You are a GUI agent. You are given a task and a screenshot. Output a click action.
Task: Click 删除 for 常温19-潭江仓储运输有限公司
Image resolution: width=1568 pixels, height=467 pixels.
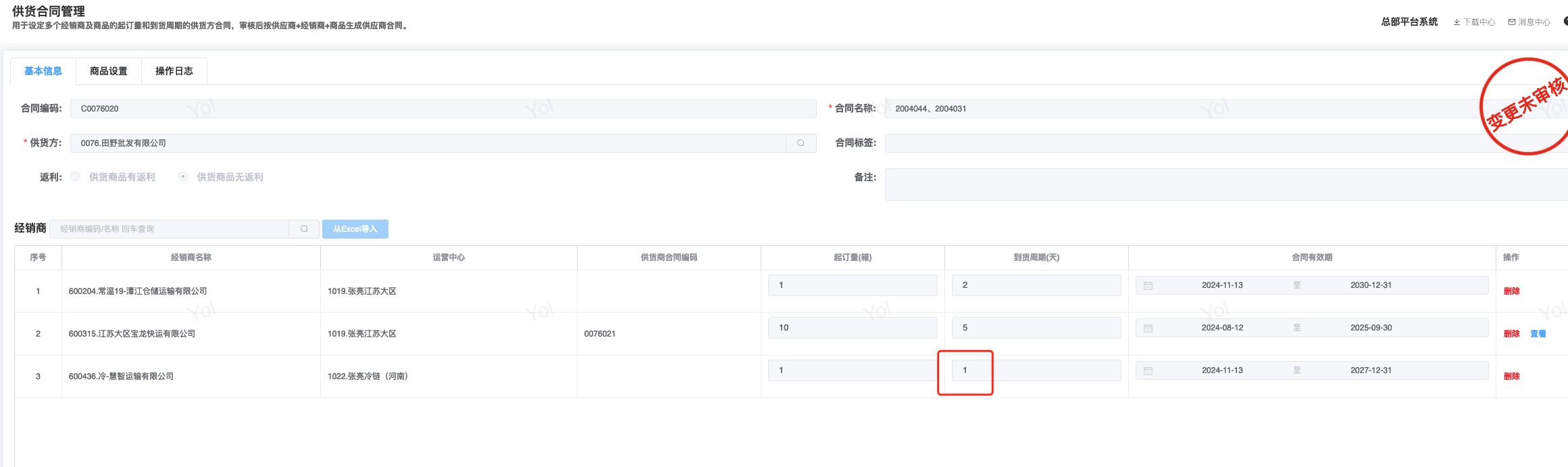[1511, 291]
